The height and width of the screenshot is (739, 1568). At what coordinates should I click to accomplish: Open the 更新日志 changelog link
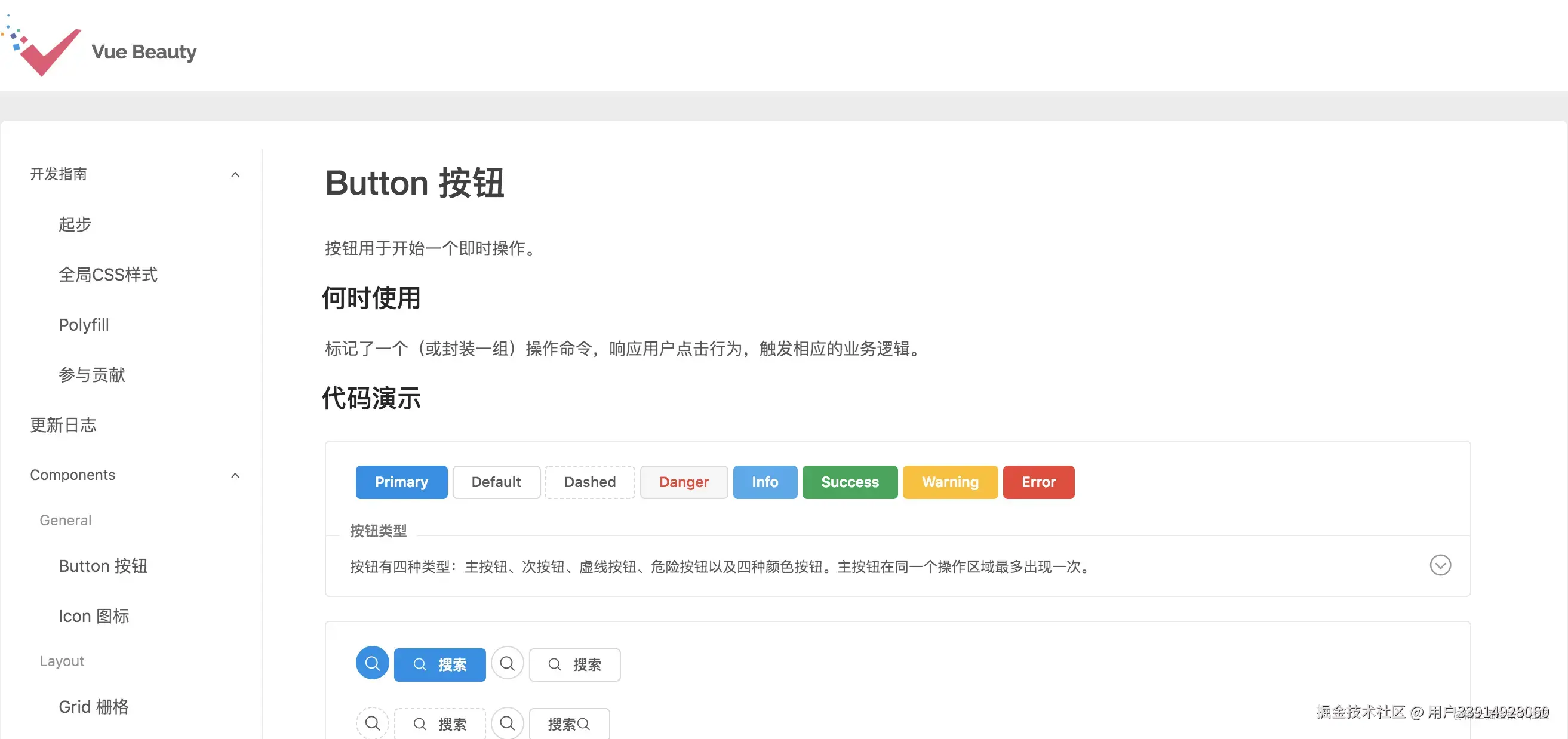coord(63,425)
